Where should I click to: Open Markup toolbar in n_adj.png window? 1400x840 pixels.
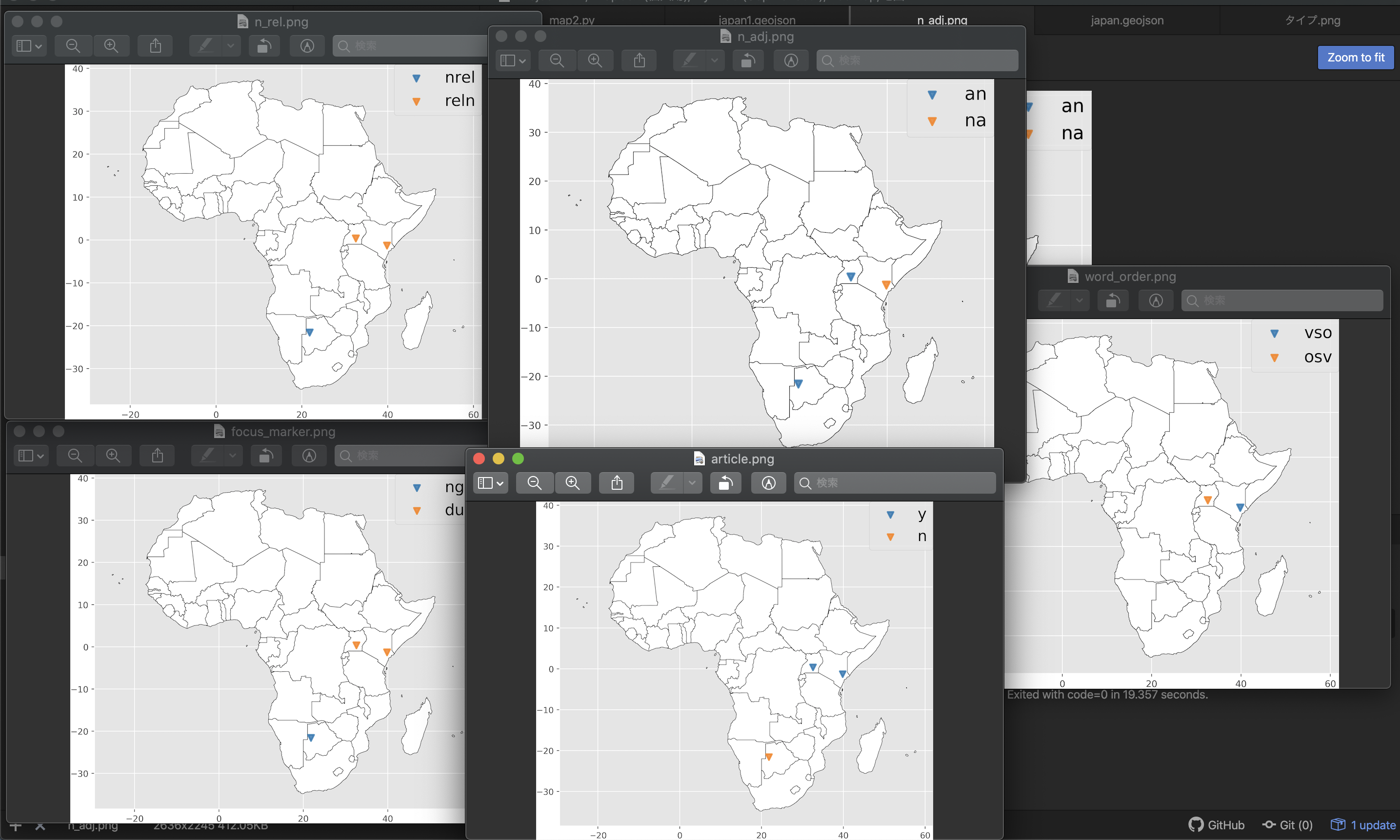(791, 60)
